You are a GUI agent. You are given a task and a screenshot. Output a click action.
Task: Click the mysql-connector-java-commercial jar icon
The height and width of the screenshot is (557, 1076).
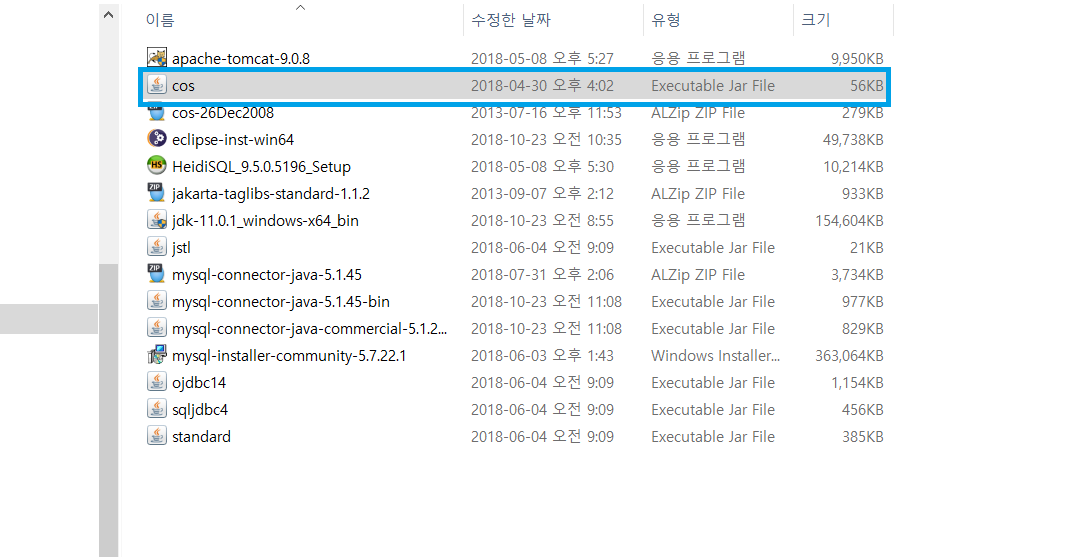coord(156,327)
